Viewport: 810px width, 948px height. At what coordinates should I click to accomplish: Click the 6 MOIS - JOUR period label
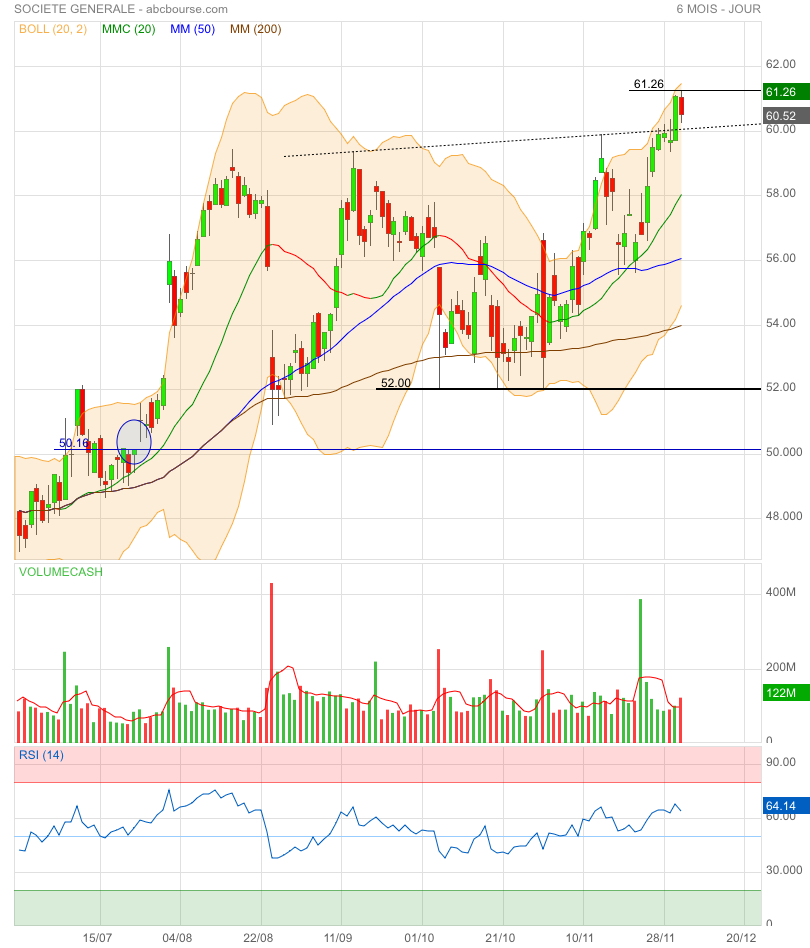click(x=718, y=9)
